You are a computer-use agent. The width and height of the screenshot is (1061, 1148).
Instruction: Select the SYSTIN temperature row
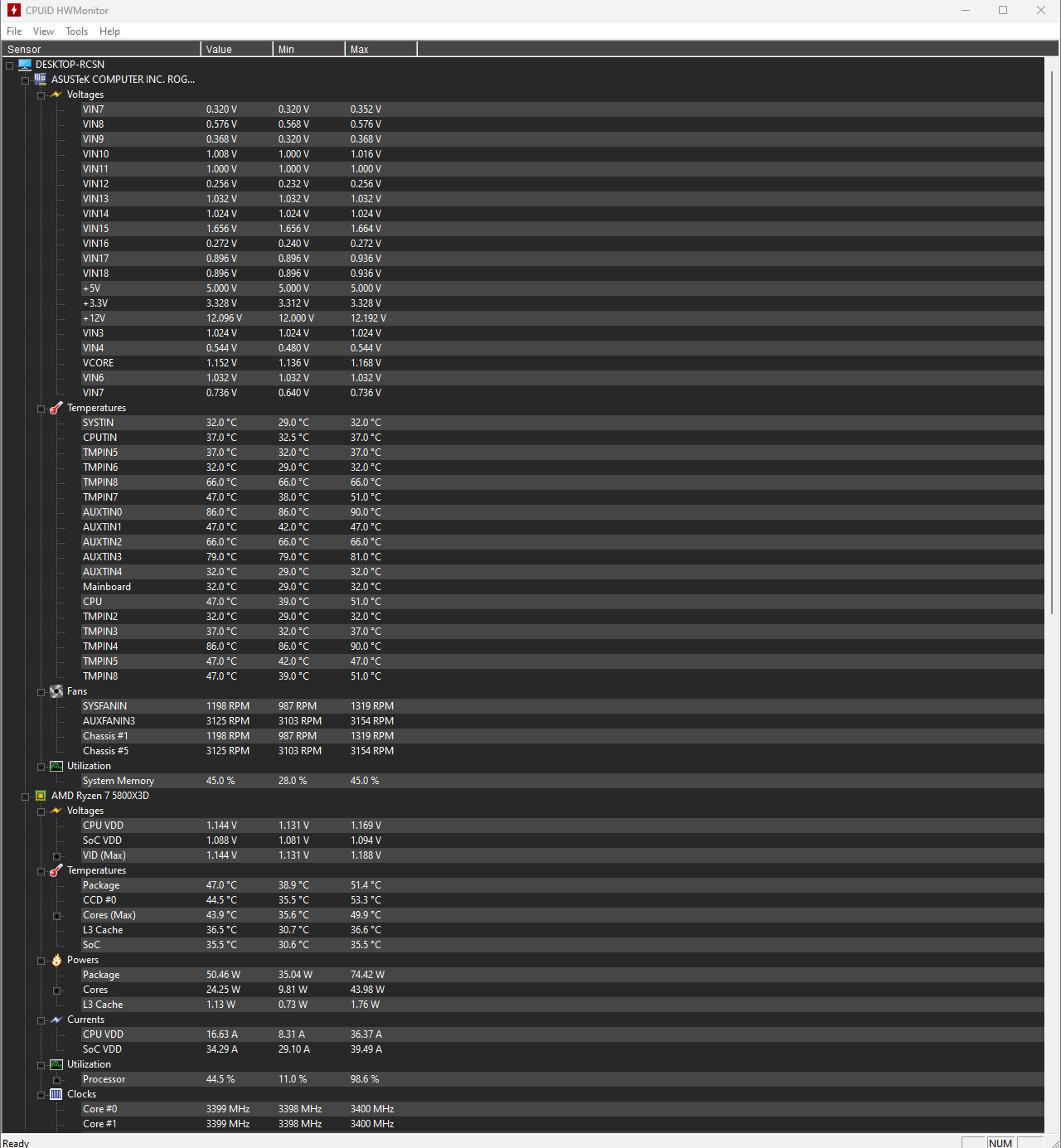(563, 423)
